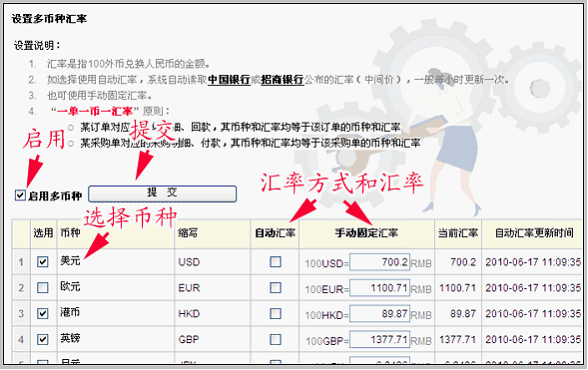588x370 pixels.
Task: Focus the 100USD manual rate field
Action: click(380, 262)
